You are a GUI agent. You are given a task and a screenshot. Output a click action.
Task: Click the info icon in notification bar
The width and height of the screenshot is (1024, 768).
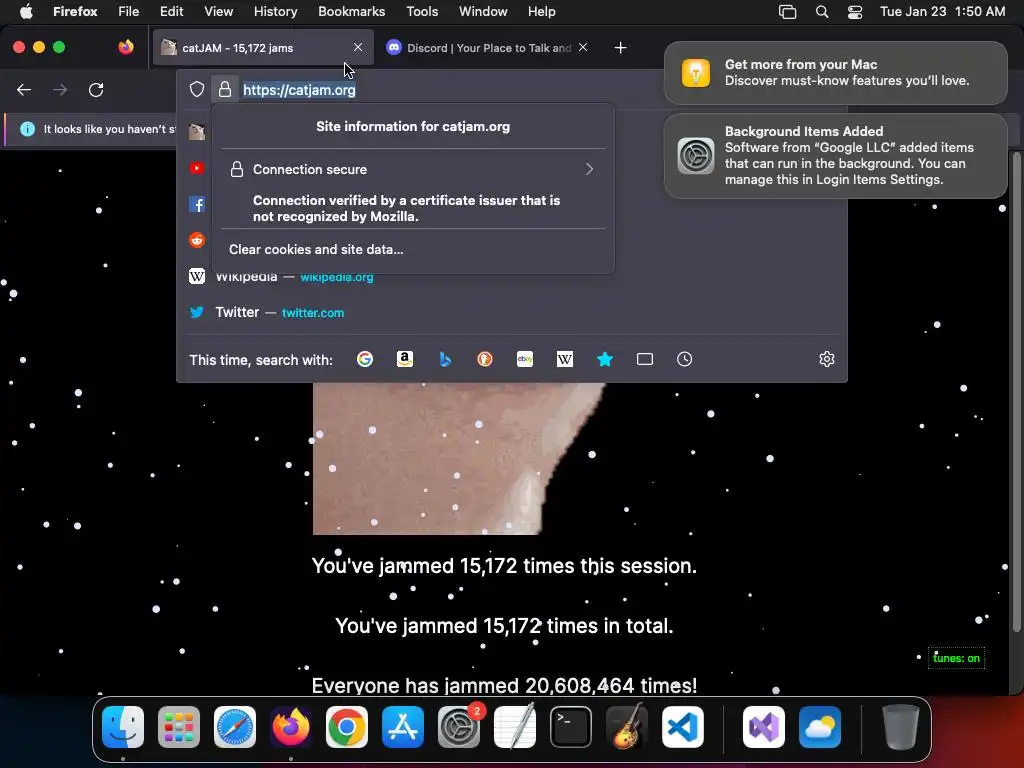tap(27, 129)
